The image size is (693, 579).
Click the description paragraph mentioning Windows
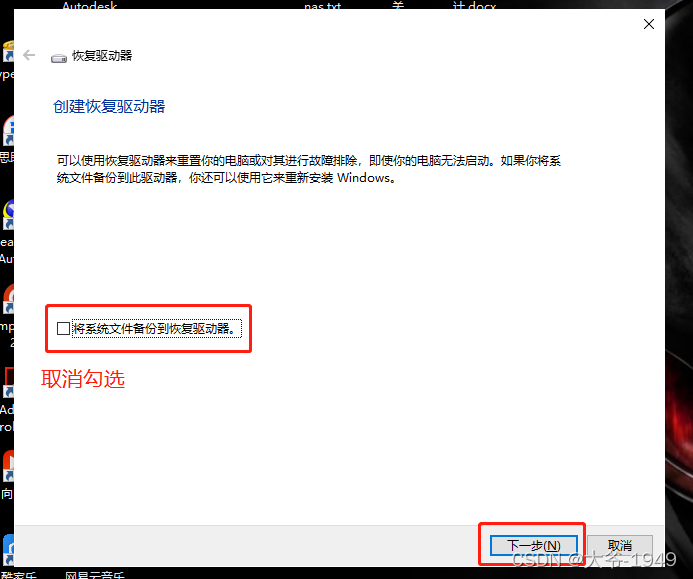point(308,169)
